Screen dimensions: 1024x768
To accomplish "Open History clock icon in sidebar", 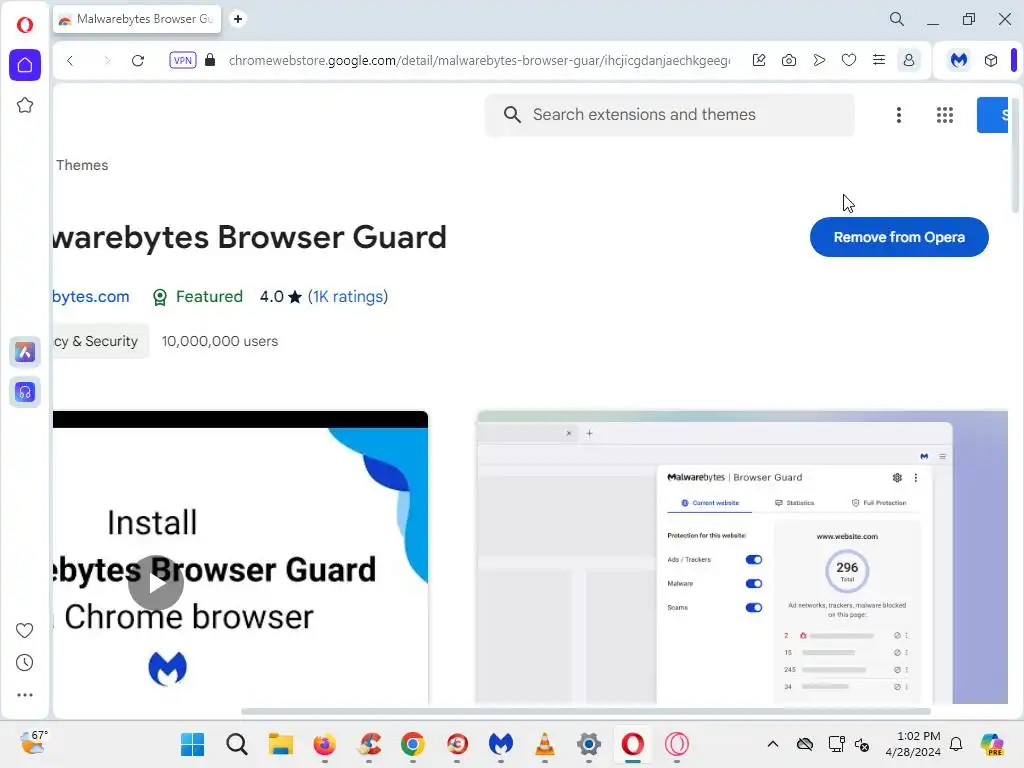I will 25,663.
